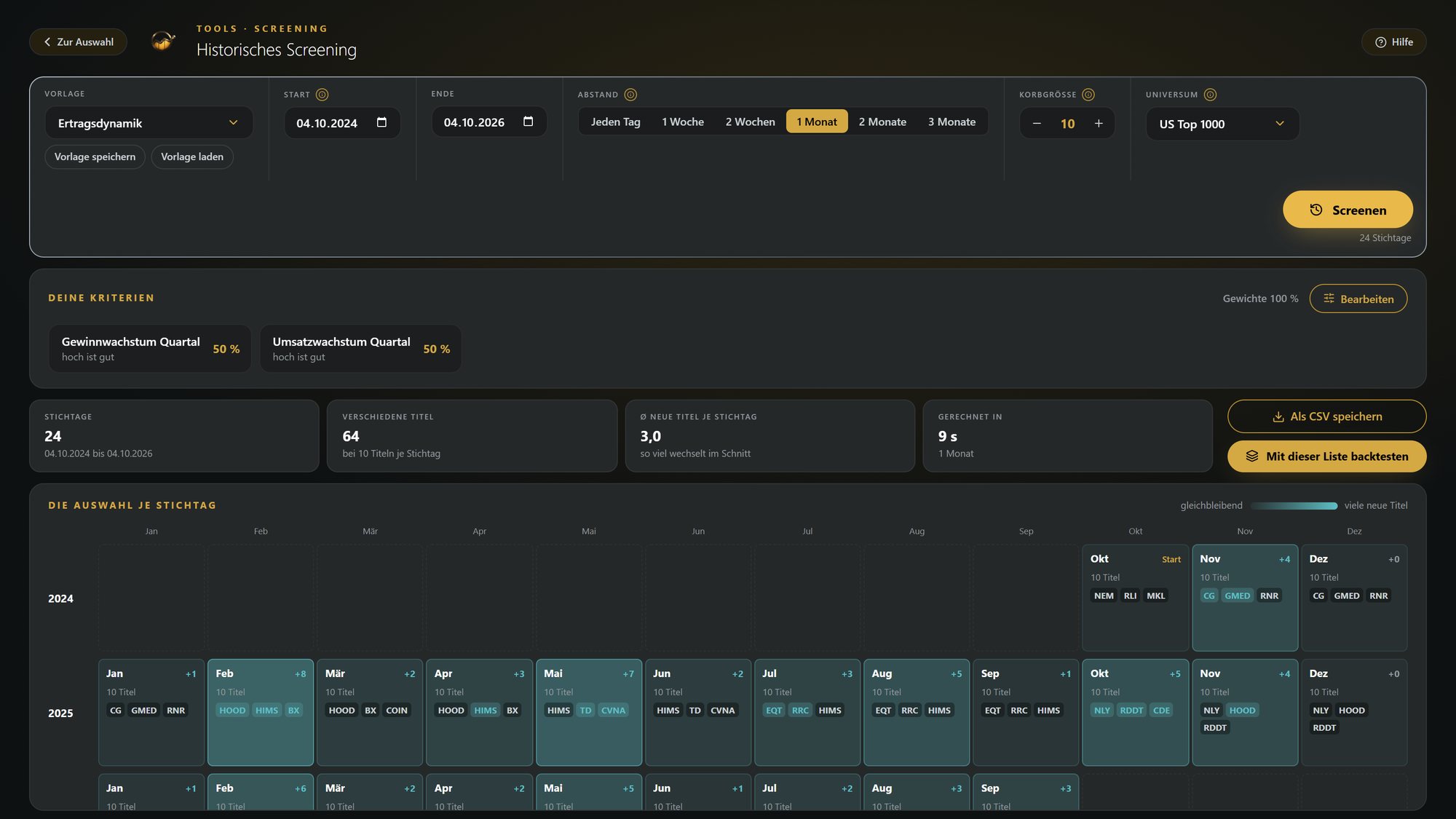Click Mit dieser Liste backtesten
The height and width of the screenshot is (819, 1456).
point(1326,456)
